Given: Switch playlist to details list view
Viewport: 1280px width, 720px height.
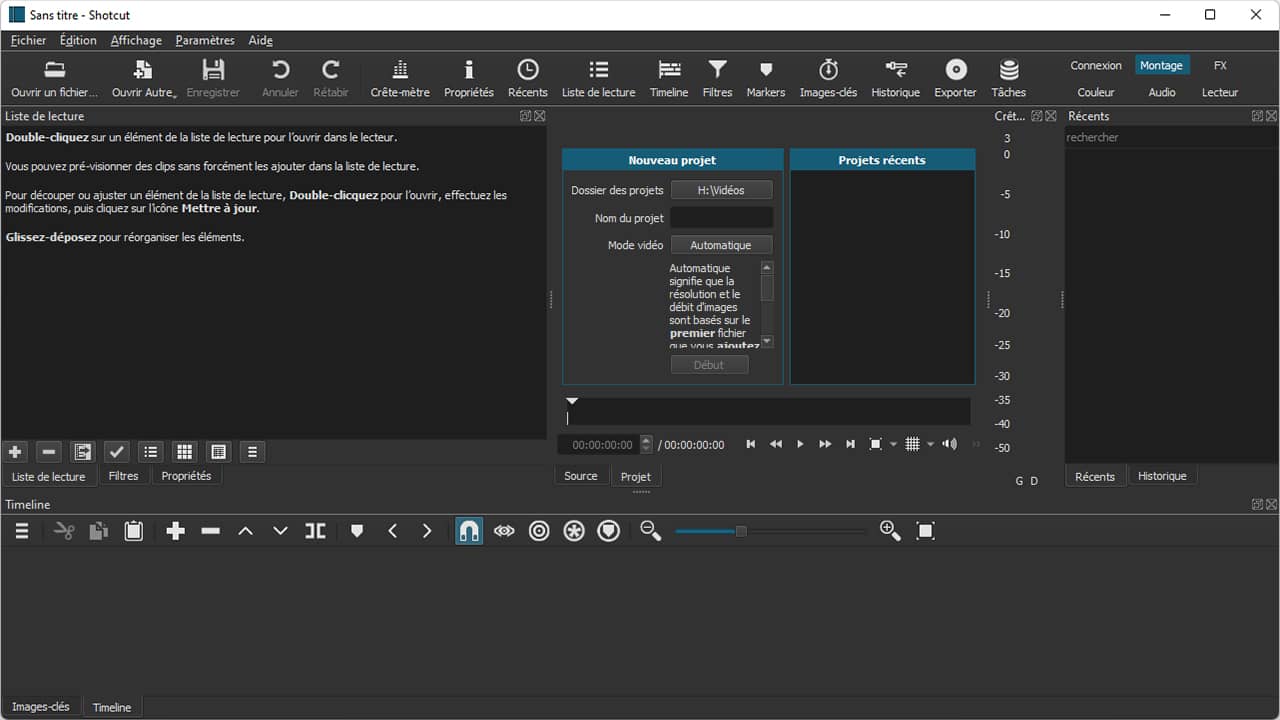Looking at the screenshot, I should click(150, 452).
